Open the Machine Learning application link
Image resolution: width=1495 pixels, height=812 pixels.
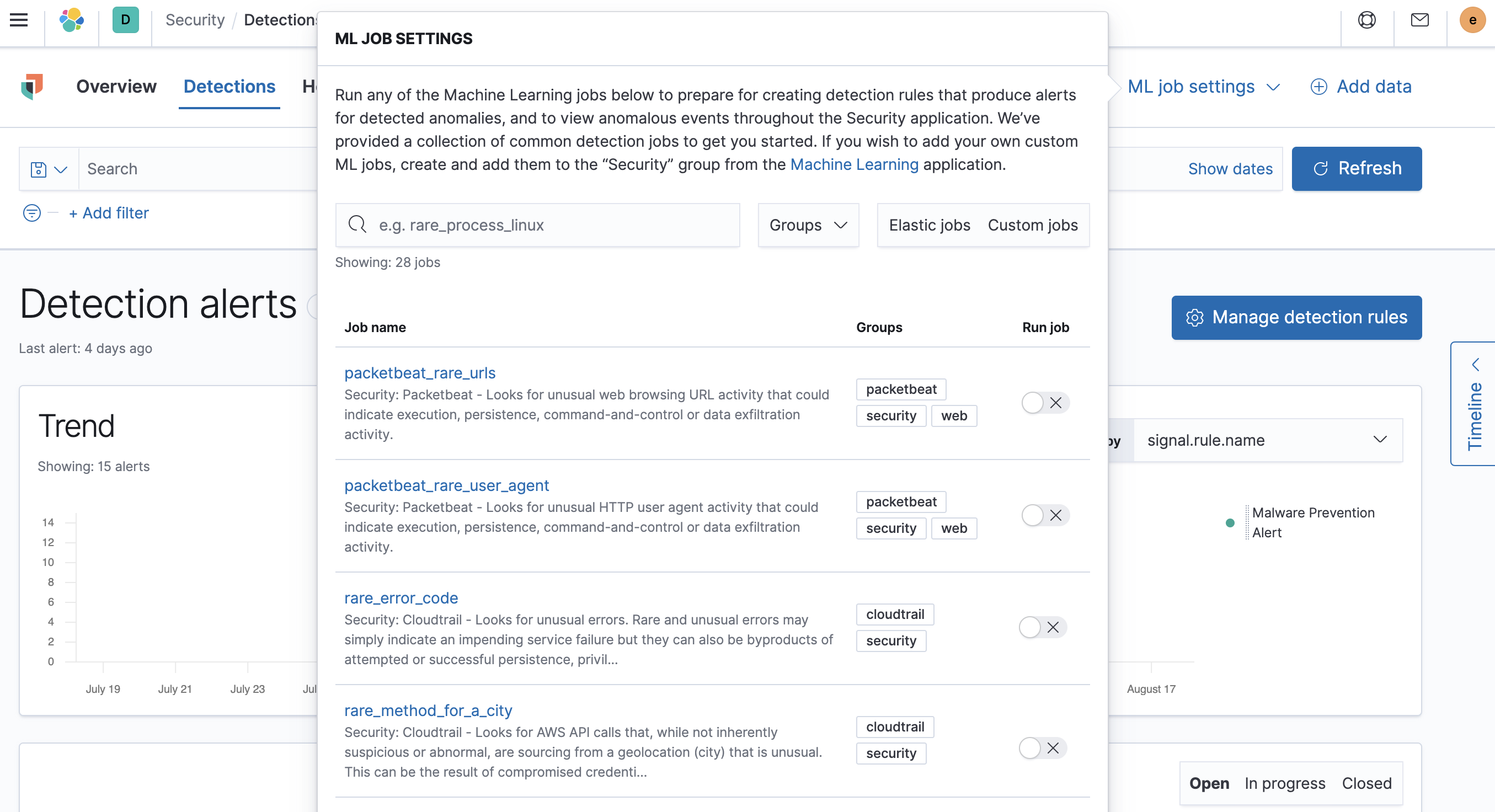tap(854, 165)
